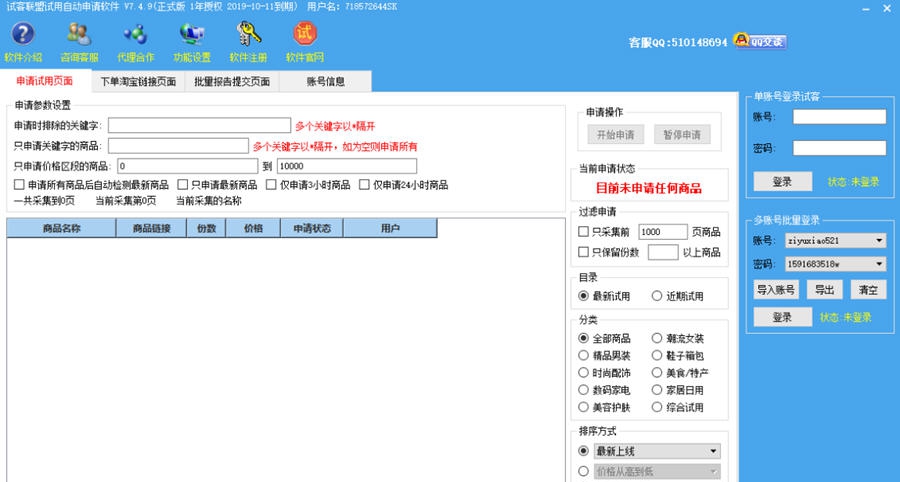Open 功能设置 computer icon
This screenshot has width=900, height=482.
point(192,34)
